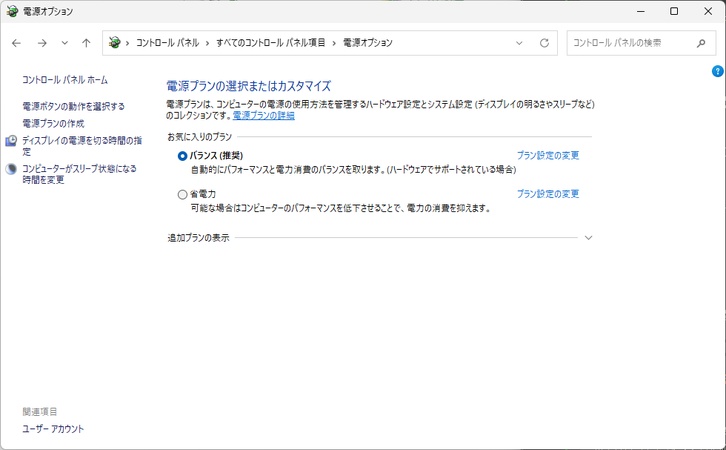
Task: Click the sleep moon icon in the sidebar
Action: (11, 169)
